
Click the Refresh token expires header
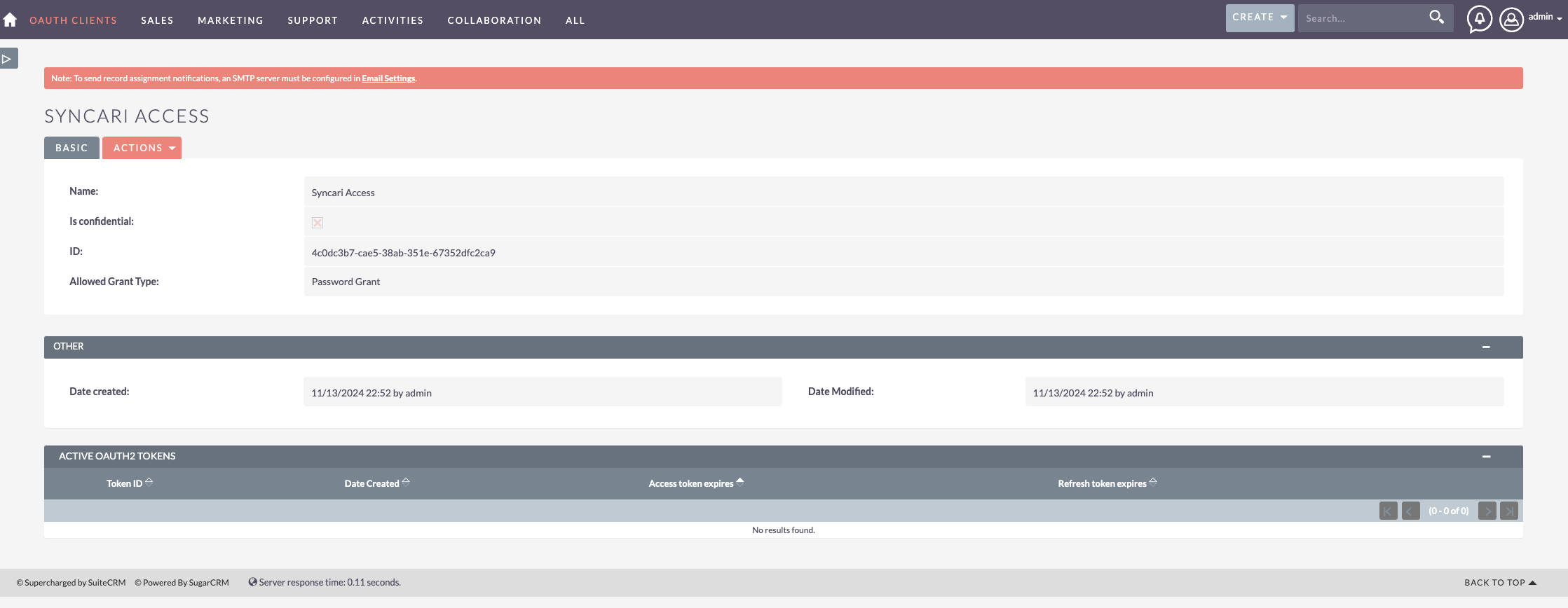click(1102, 483)
